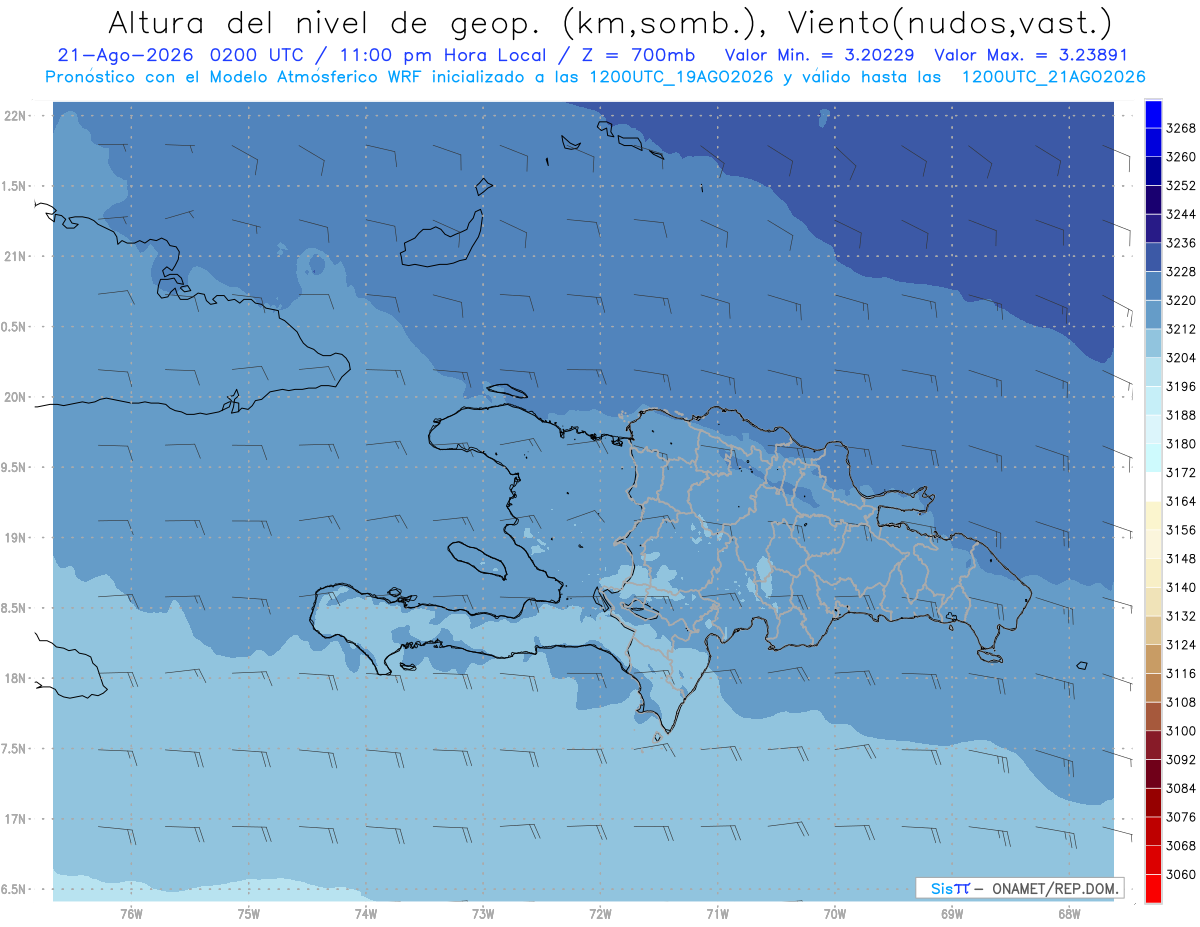Click the 74W longitude axis label

[366, 913]
